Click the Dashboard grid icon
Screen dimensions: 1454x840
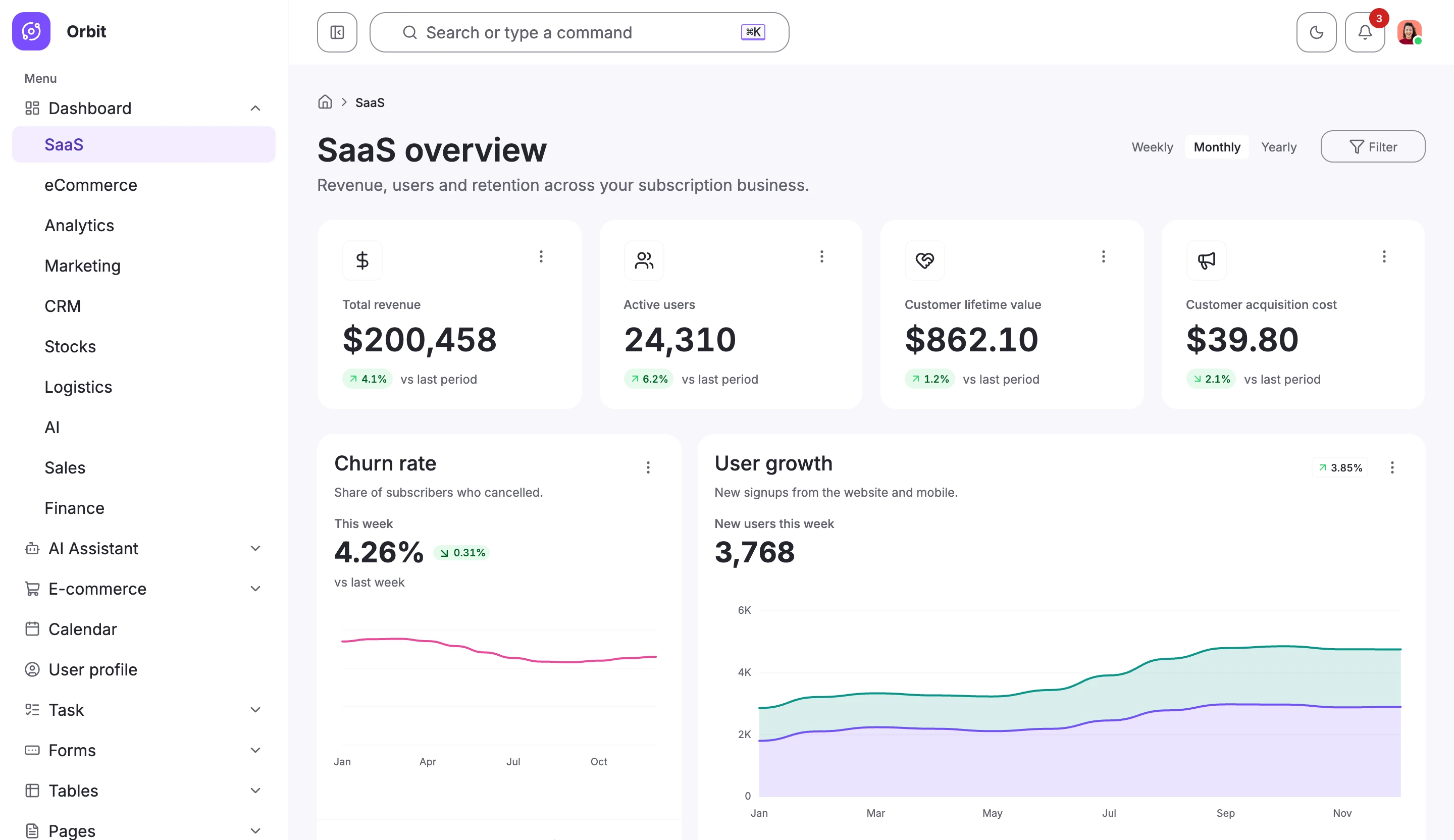click(32, 108)
